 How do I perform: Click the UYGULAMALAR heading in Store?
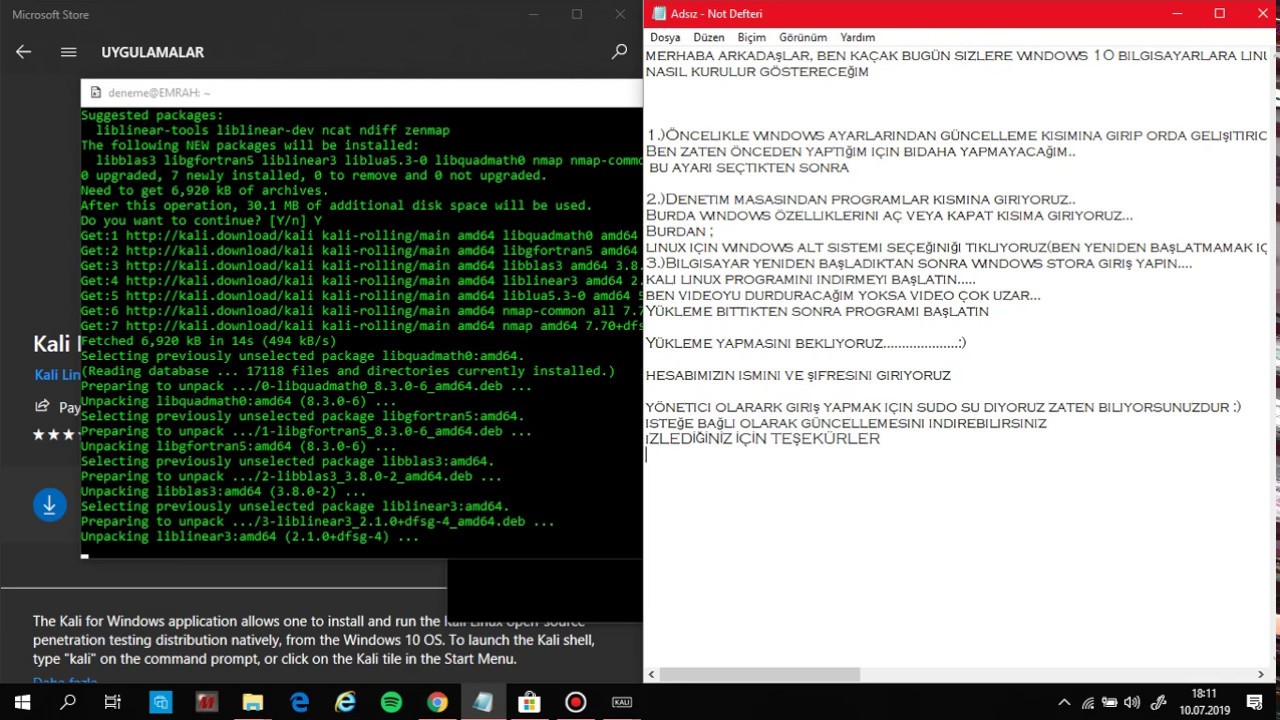[x=152, y=52]
